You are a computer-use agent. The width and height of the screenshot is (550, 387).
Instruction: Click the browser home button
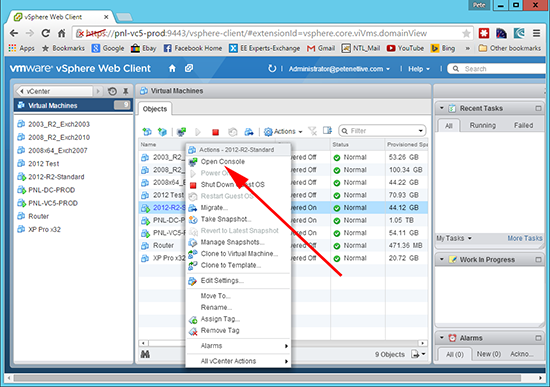tap(61, 33)
